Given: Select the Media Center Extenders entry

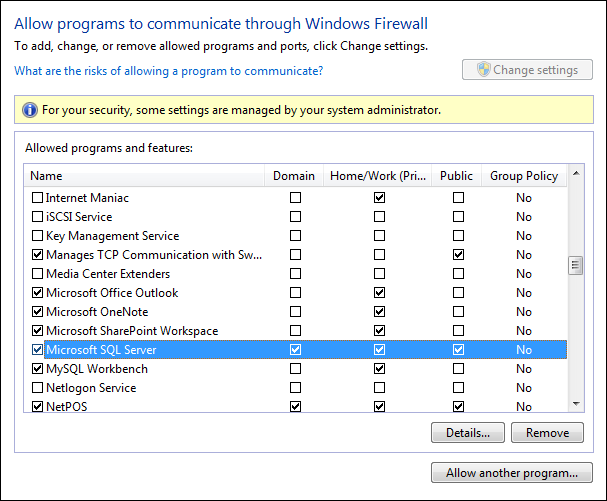Looking at the screenshot, I should (108, 274).
